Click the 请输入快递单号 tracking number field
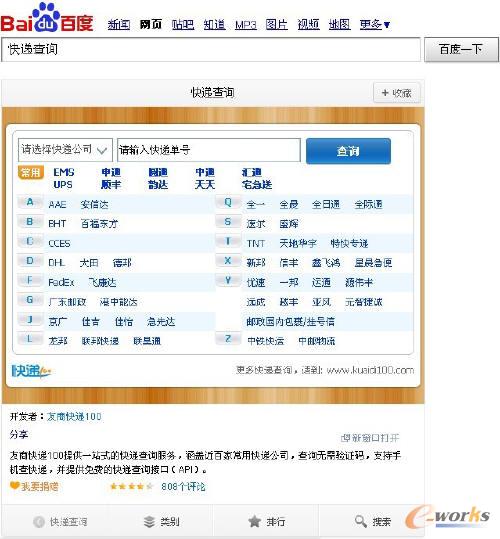Image resolution: width=500 pixels, height=539 pixels. pyautogui.click(x=209, y=150)
